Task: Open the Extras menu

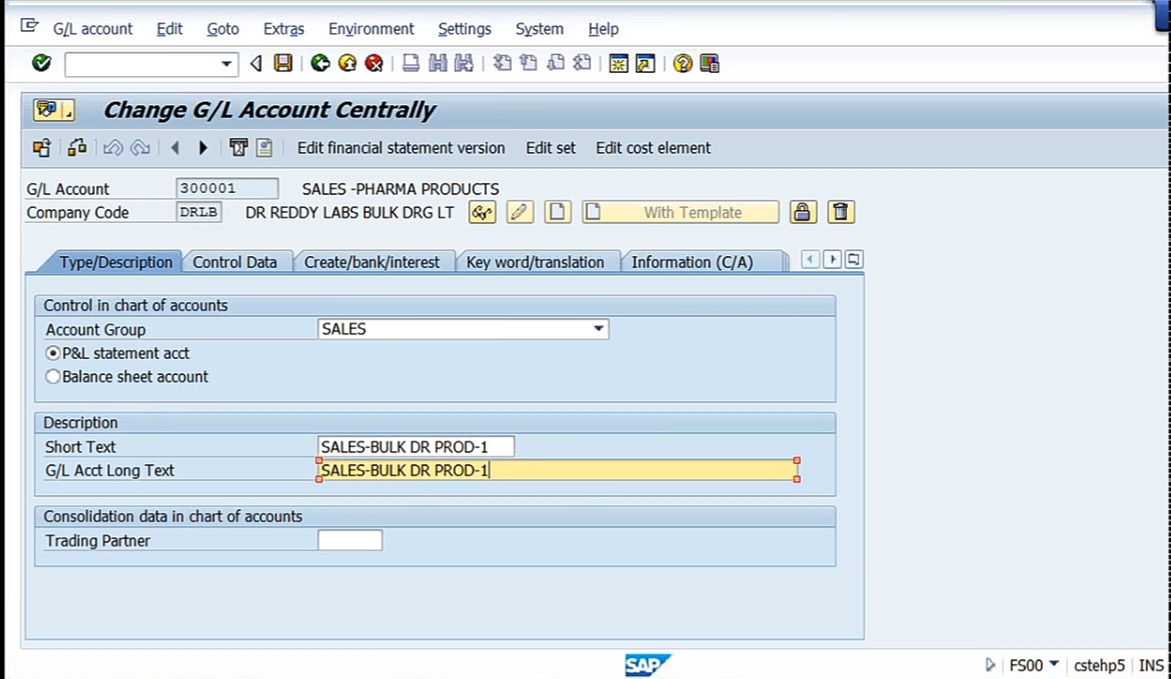Action: click(x=284, y=29)
